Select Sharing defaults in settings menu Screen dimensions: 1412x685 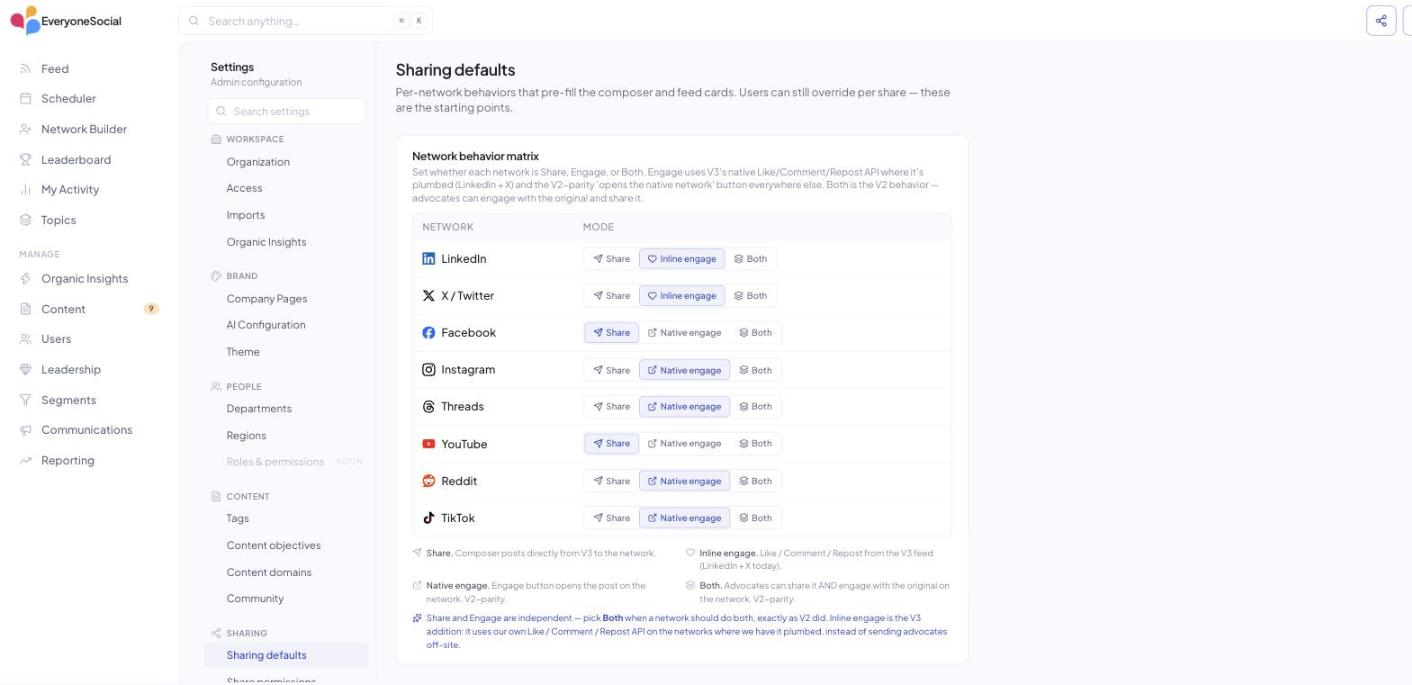click(286, 656)
